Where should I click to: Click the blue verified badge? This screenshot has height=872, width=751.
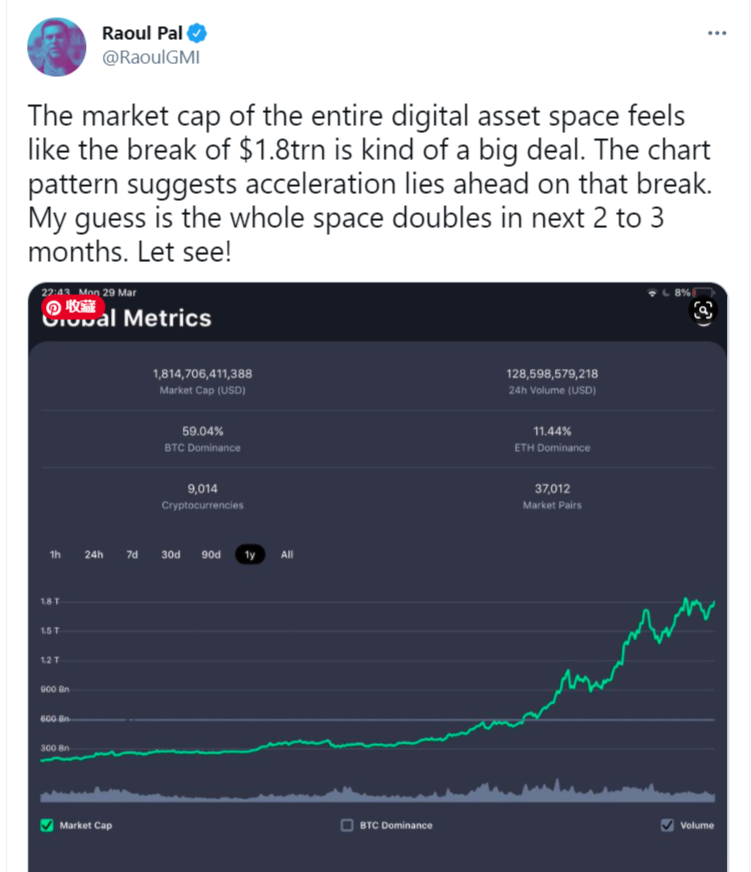196,33
